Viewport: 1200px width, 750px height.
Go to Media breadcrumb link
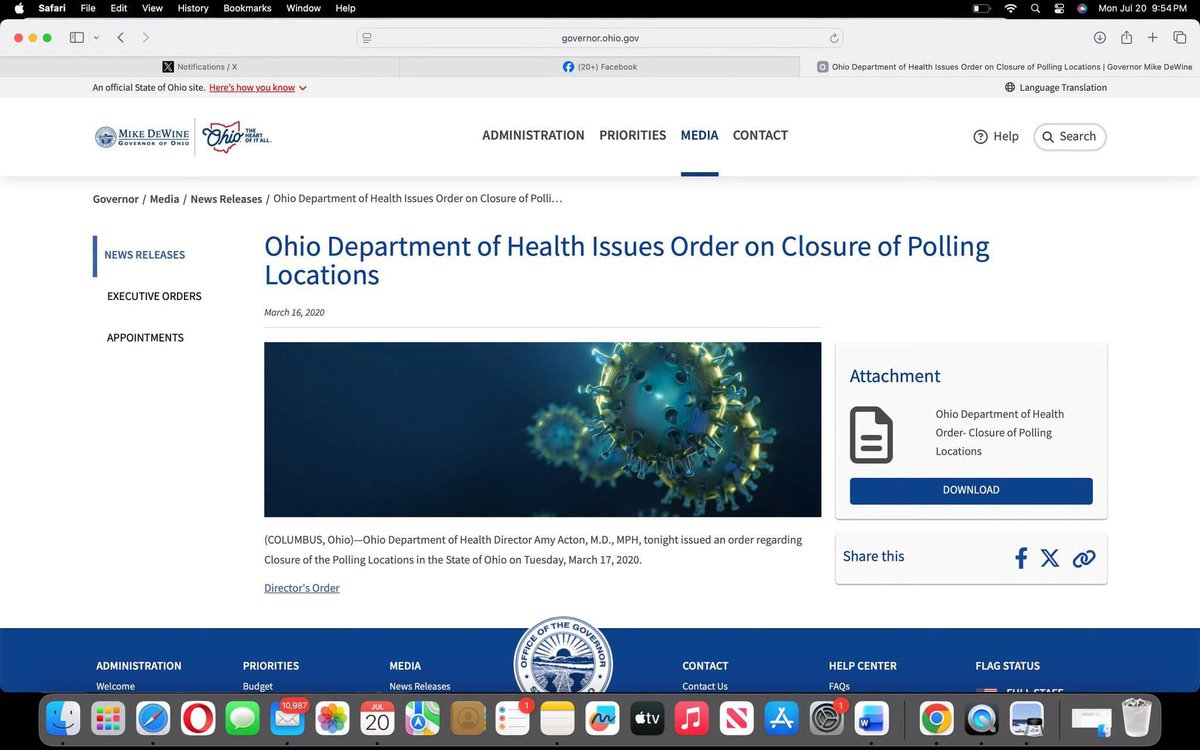pyautogui.click(x=165, y=199)
